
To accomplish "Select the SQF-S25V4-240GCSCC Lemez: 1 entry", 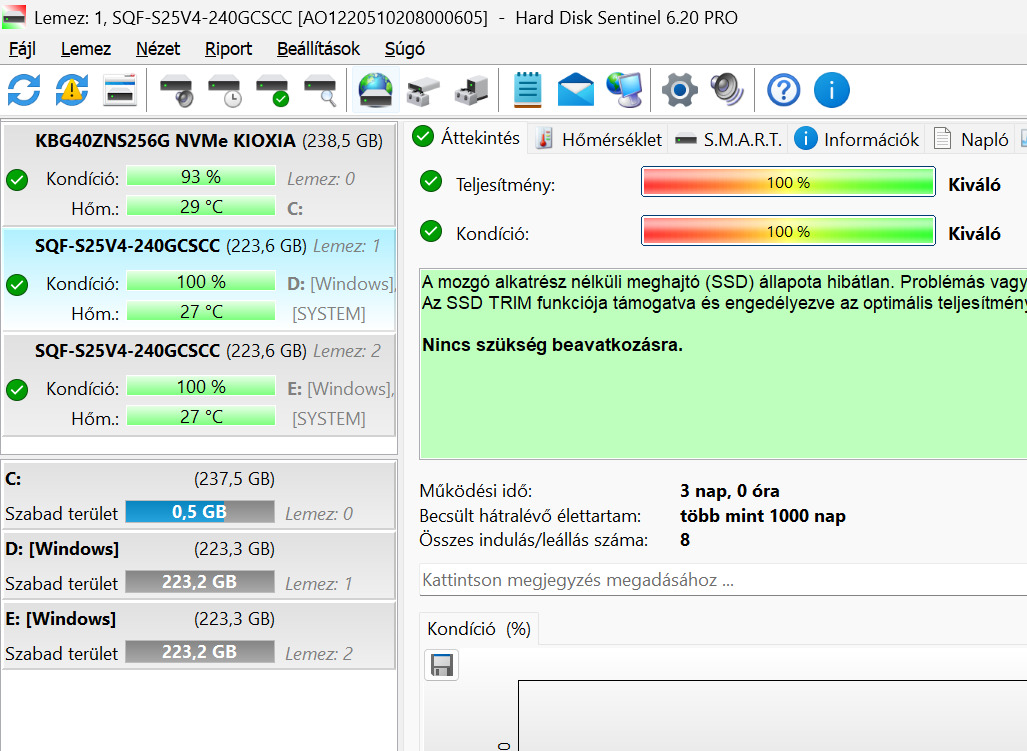I will pyautogui.click(x=199, y=279).
